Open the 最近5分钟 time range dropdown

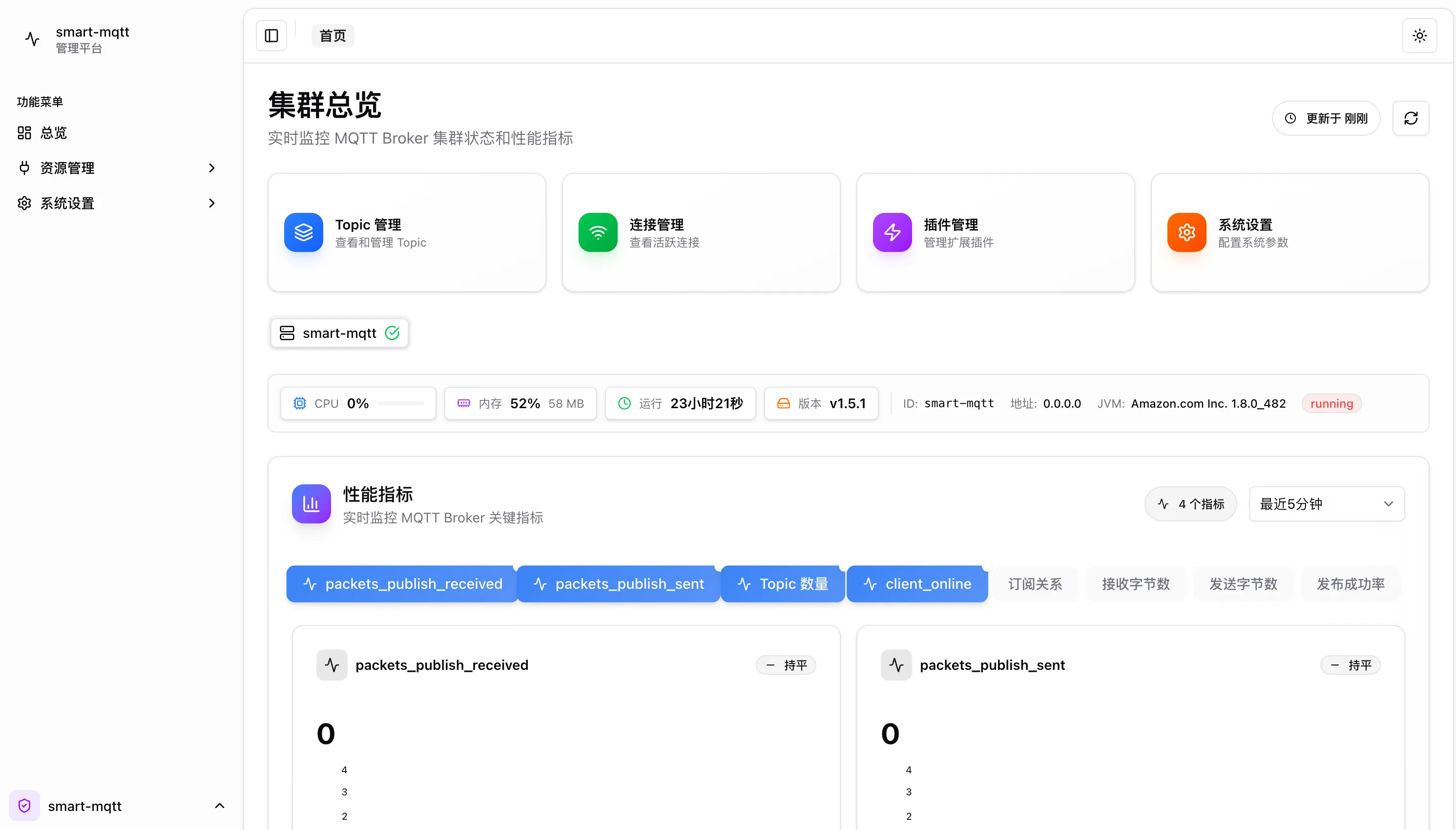pyautogui.click(x=1326, y=504)
